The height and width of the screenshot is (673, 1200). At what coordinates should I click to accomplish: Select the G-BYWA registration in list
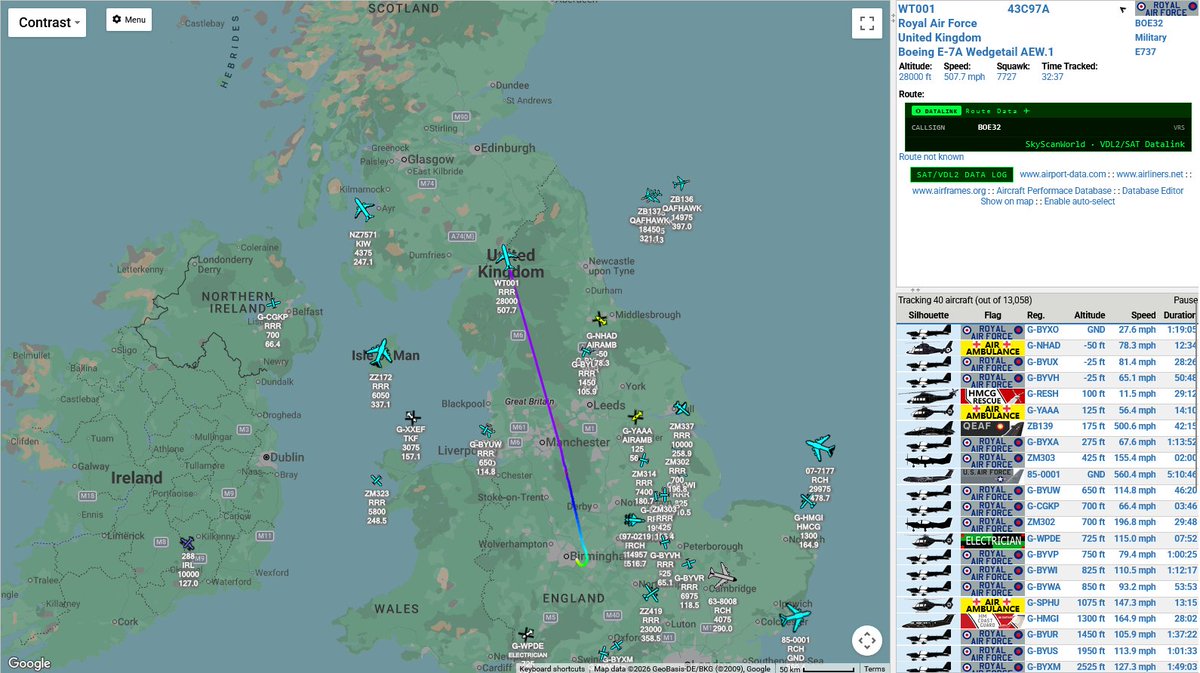pyautogui.click(x=1044, y=587)
